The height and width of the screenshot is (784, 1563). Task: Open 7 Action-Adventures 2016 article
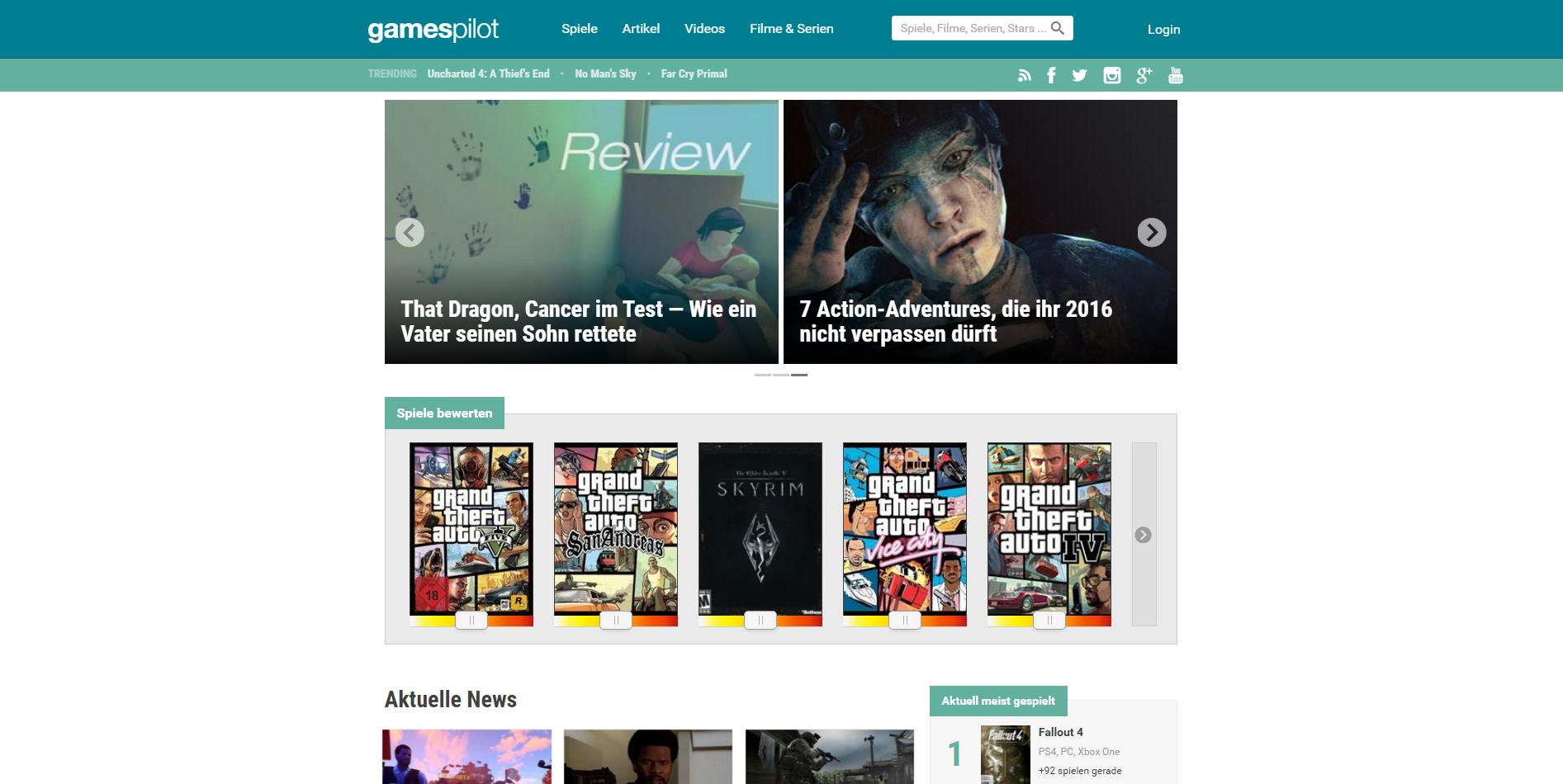[980, 232]
